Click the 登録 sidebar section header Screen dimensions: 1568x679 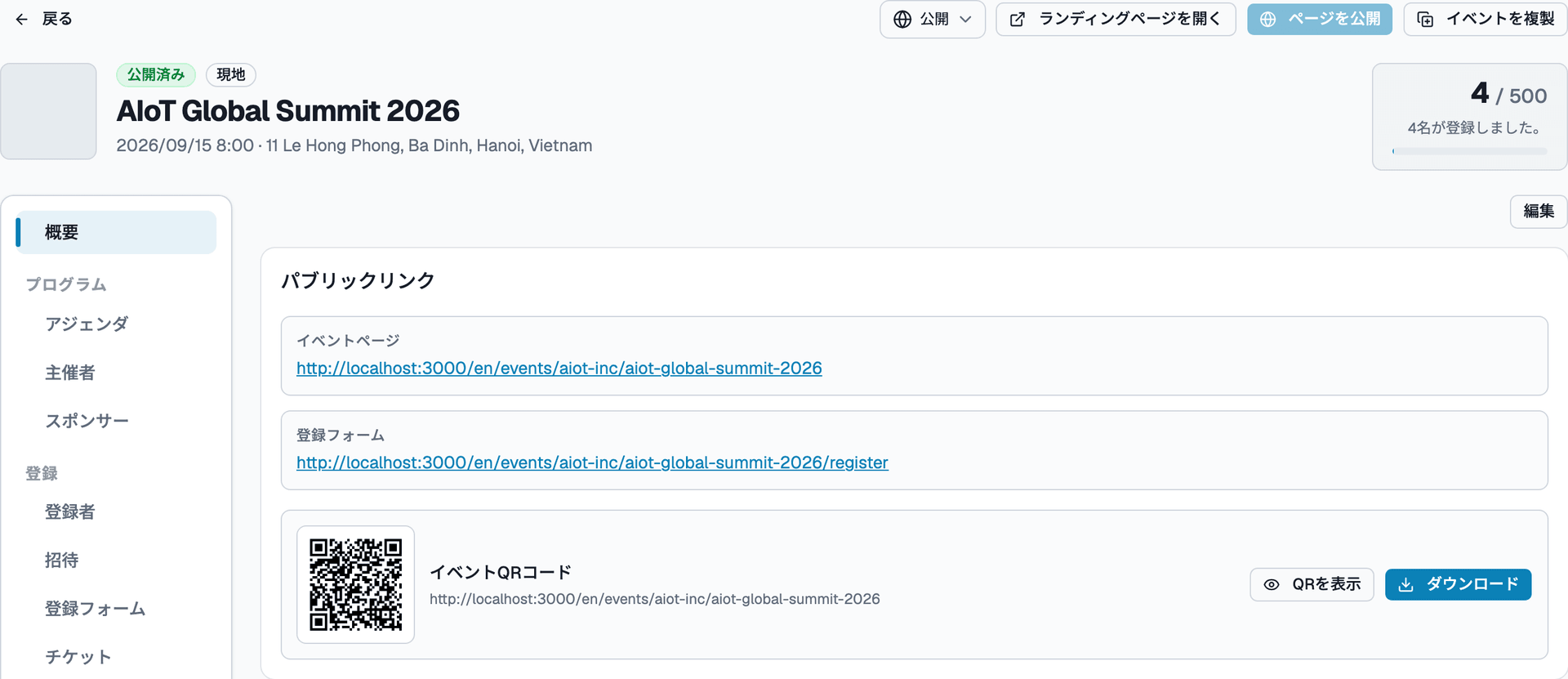click(x=42, y=473)
